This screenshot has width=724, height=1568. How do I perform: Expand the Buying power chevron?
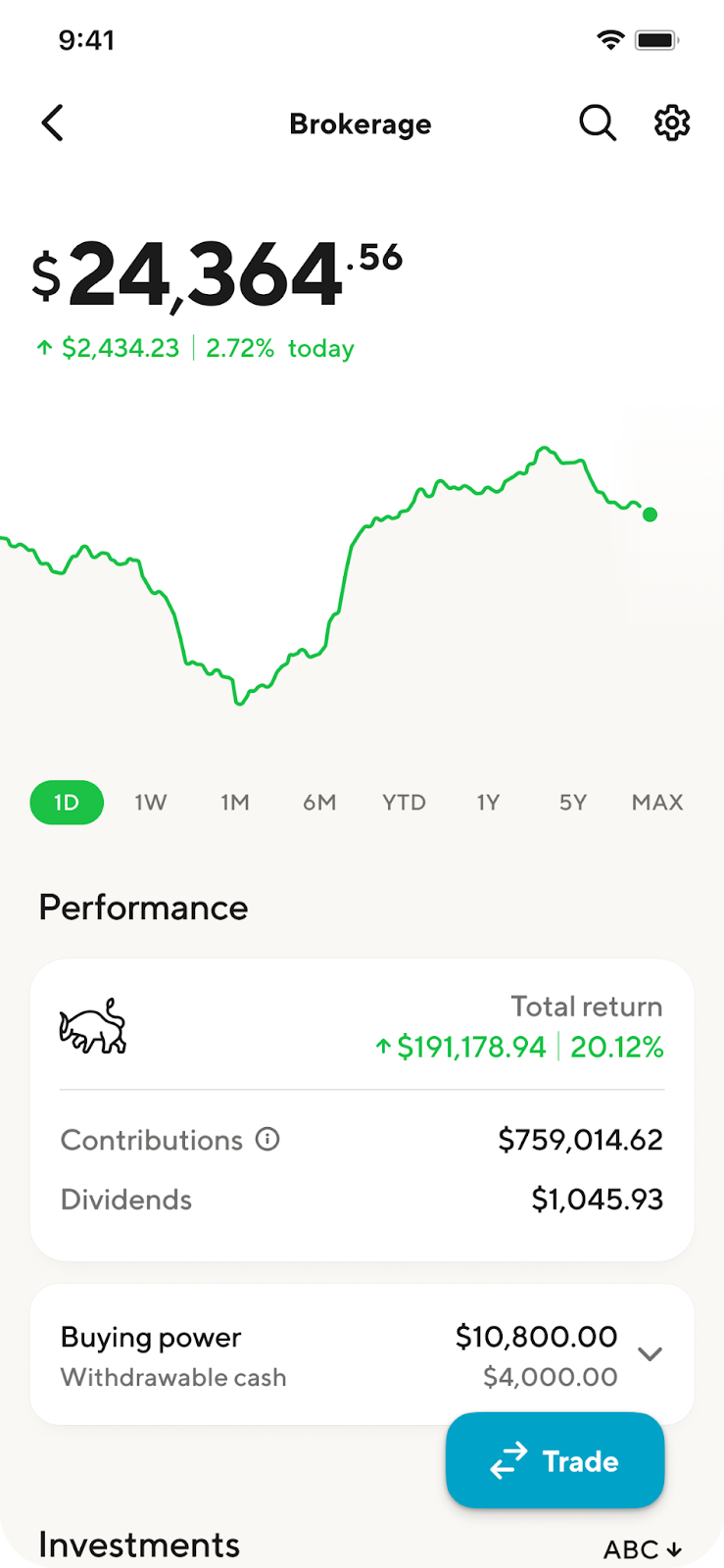(650, 1354)
